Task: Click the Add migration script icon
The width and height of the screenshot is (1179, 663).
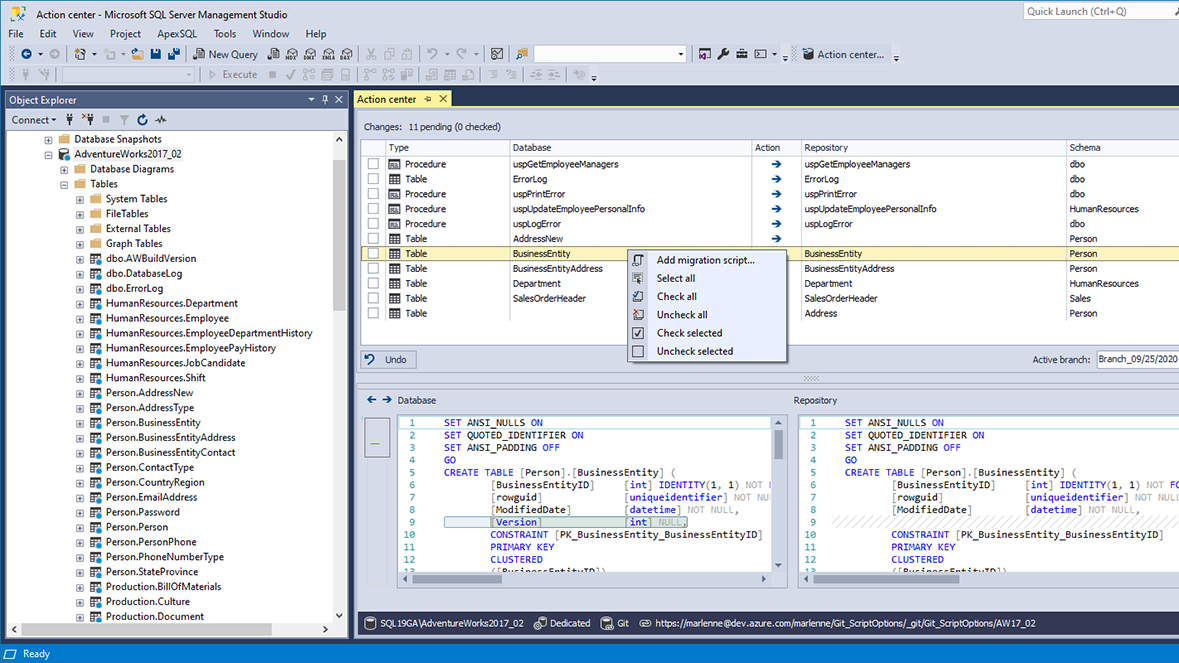Action: click(638, 260)
